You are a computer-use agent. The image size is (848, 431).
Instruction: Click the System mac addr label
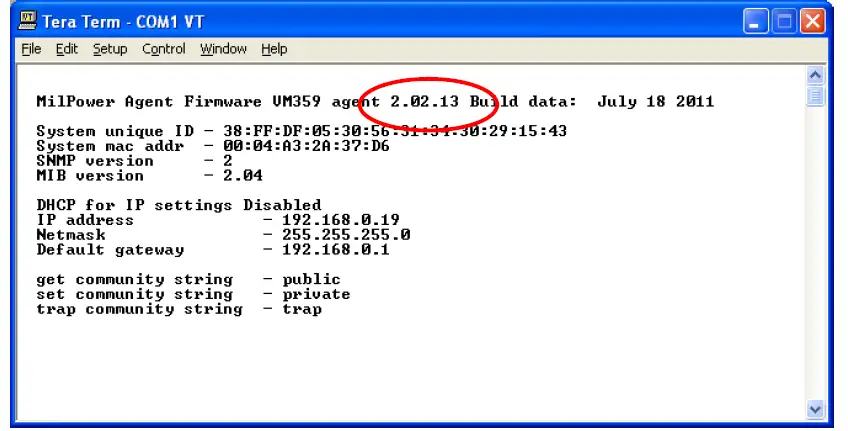point(110,146)
